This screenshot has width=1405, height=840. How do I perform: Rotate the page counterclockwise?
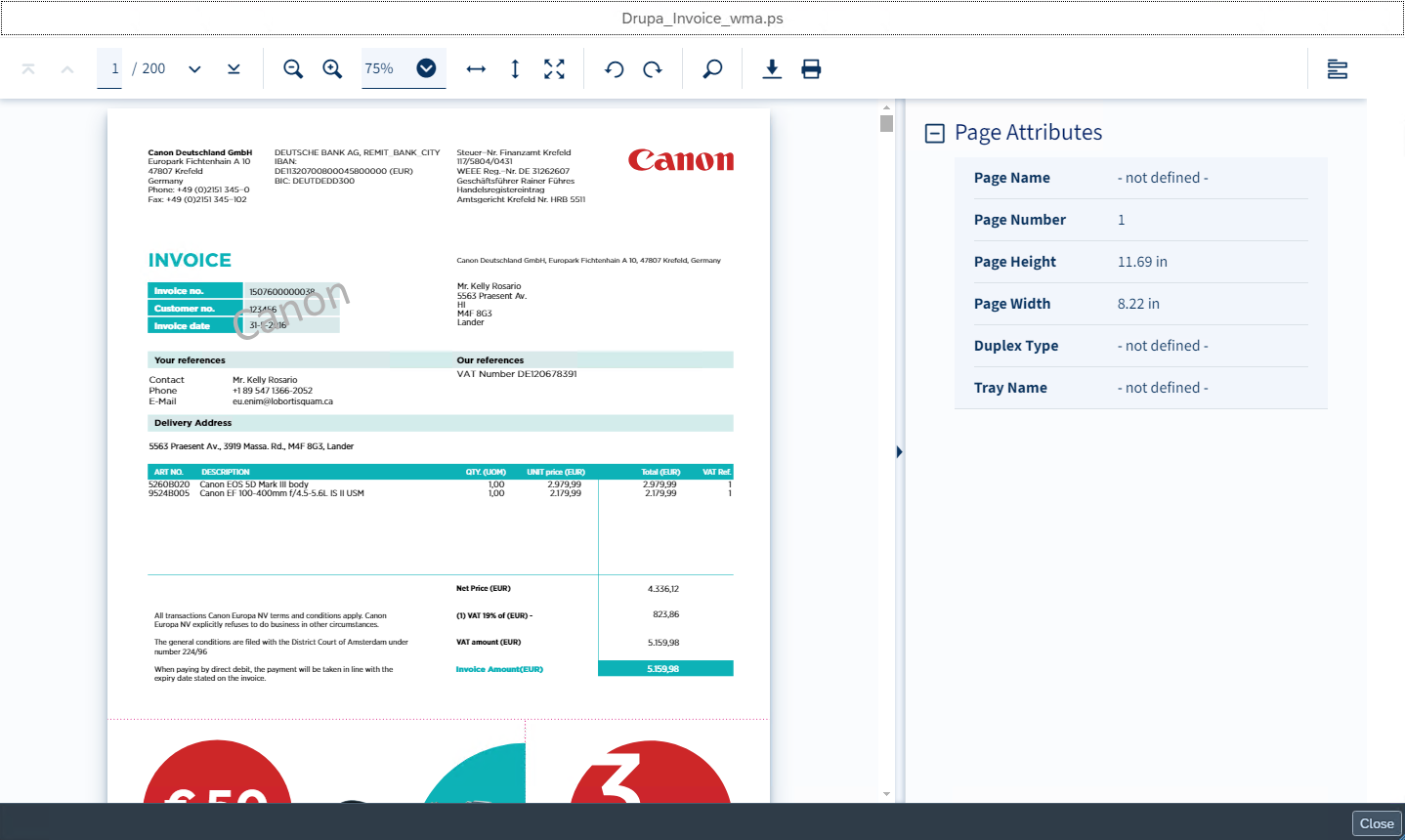(x=614, y=68)
